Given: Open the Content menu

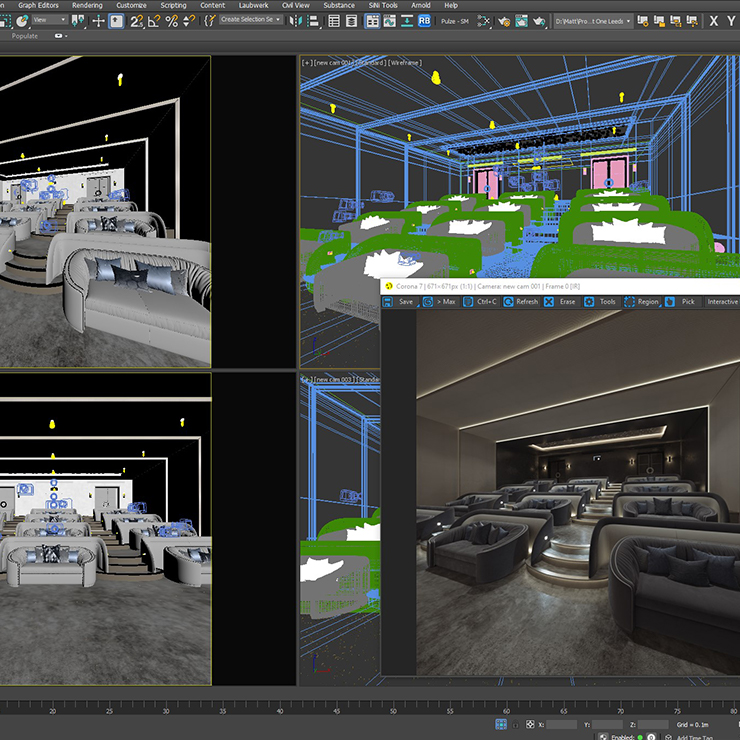Looking at the screenshot, I should point(212,5).
